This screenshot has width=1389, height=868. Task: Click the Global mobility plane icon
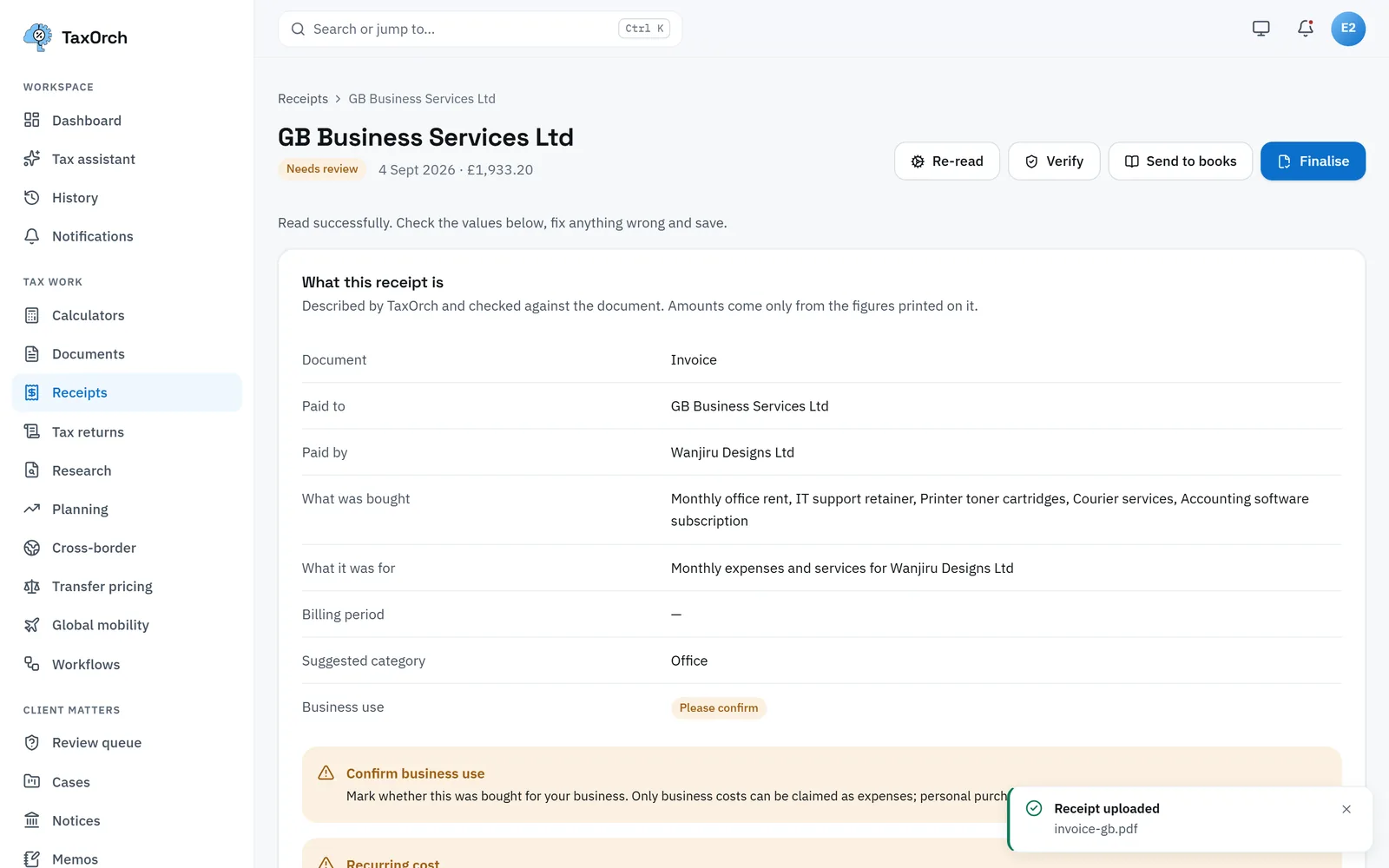(x=32, y=625)
